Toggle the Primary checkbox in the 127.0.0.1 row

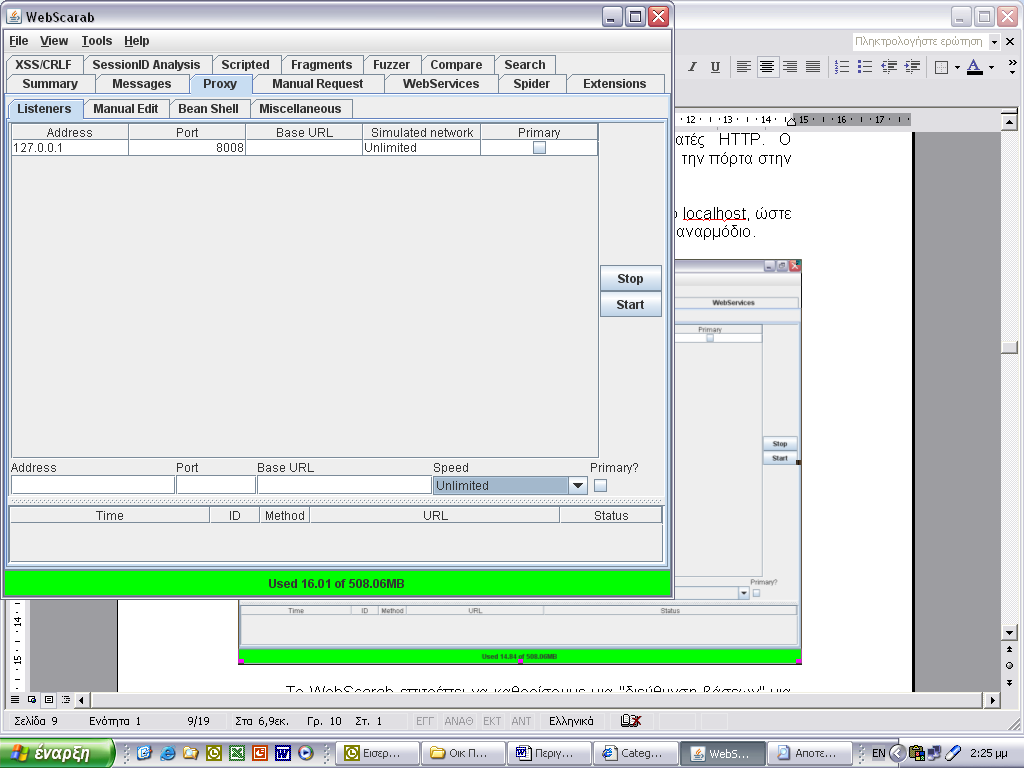point(539,148)
